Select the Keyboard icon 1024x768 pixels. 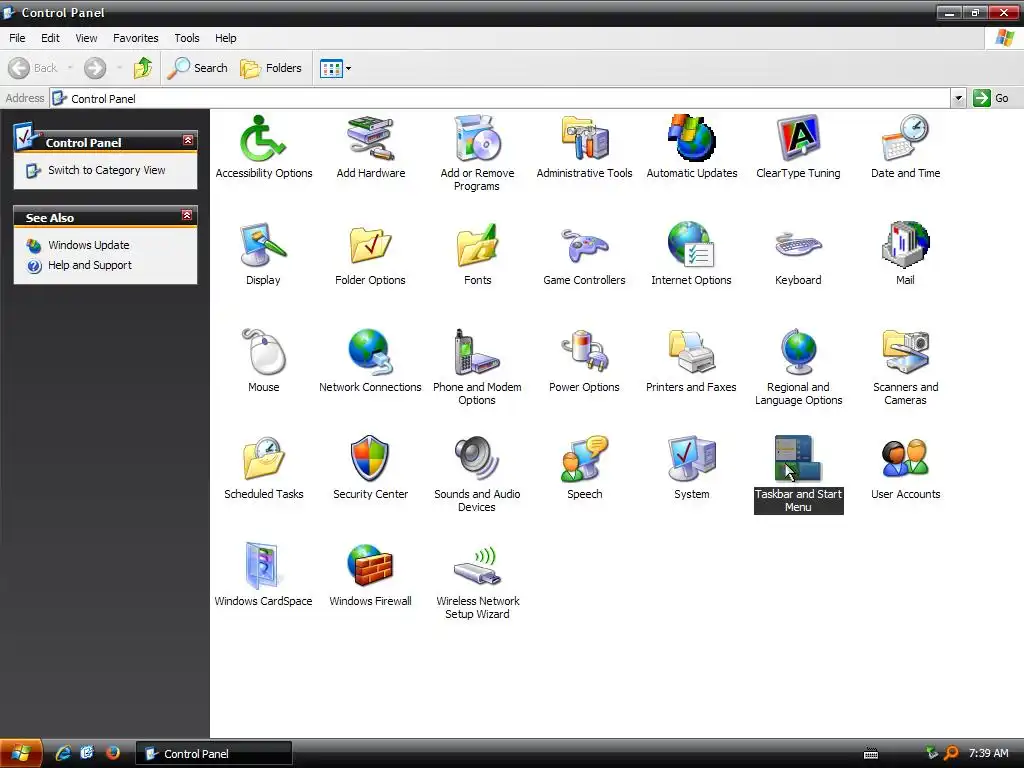click(x=798, y=246)
